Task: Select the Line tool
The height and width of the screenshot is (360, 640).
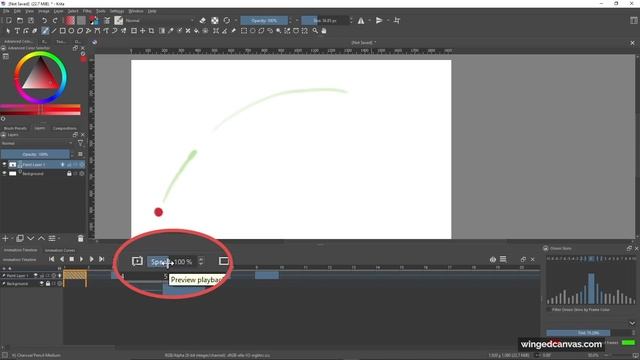Action: point(54,31)
